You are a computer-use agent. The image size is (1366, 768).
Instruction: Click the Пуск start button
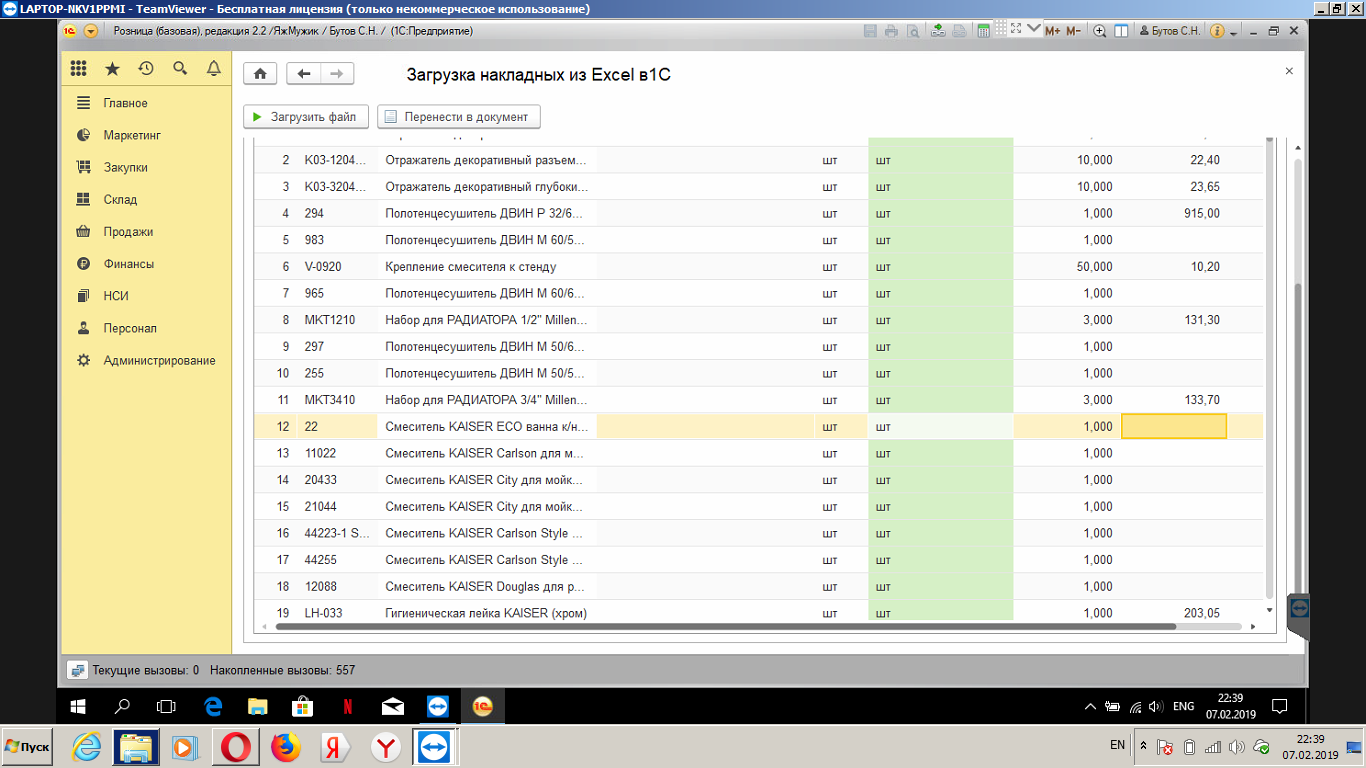click(29, 747)
